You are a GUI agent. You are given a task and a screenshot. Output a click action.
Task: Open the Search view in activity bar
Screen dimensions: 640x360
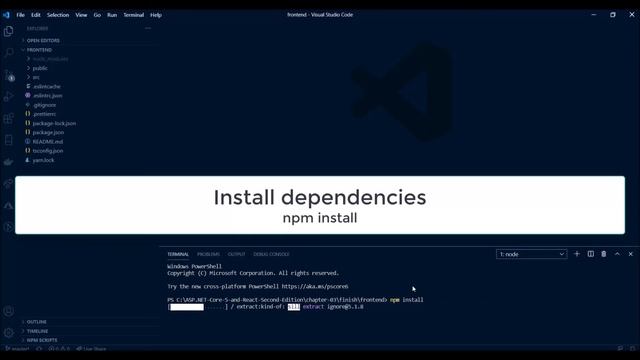(x=9, y=53)
